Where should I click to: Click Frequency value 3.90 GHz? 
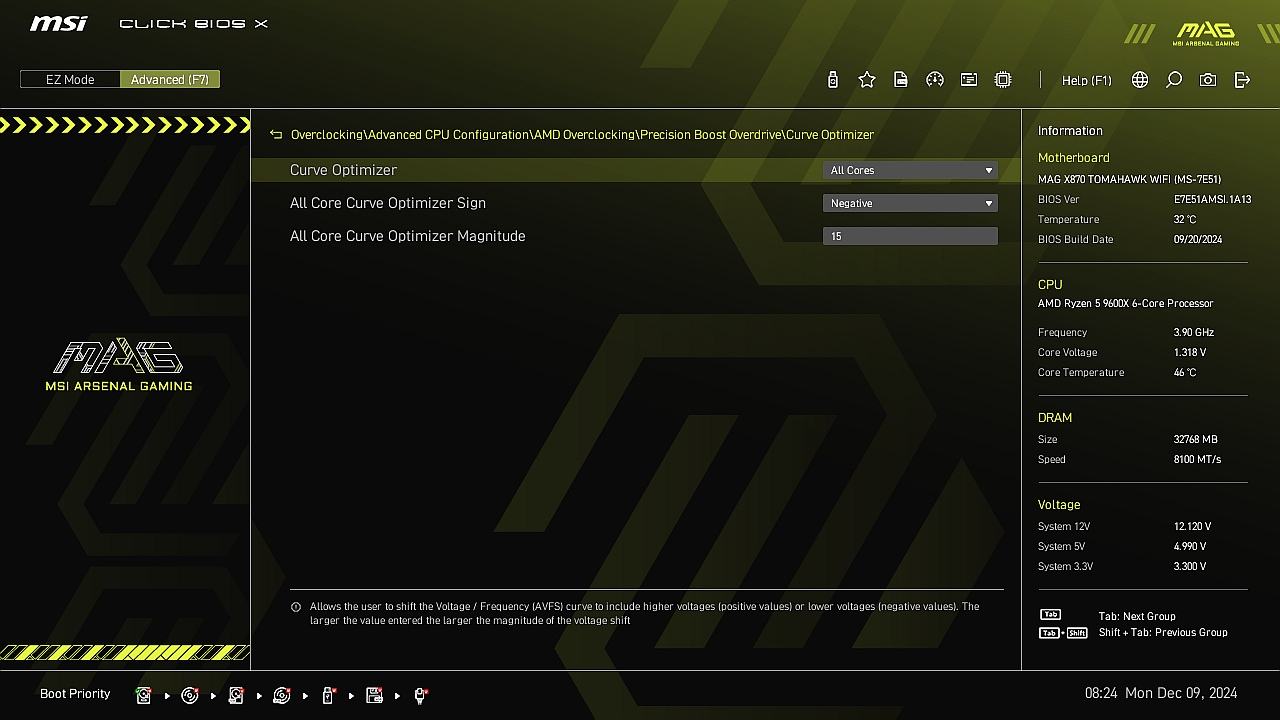[1194, 332]
